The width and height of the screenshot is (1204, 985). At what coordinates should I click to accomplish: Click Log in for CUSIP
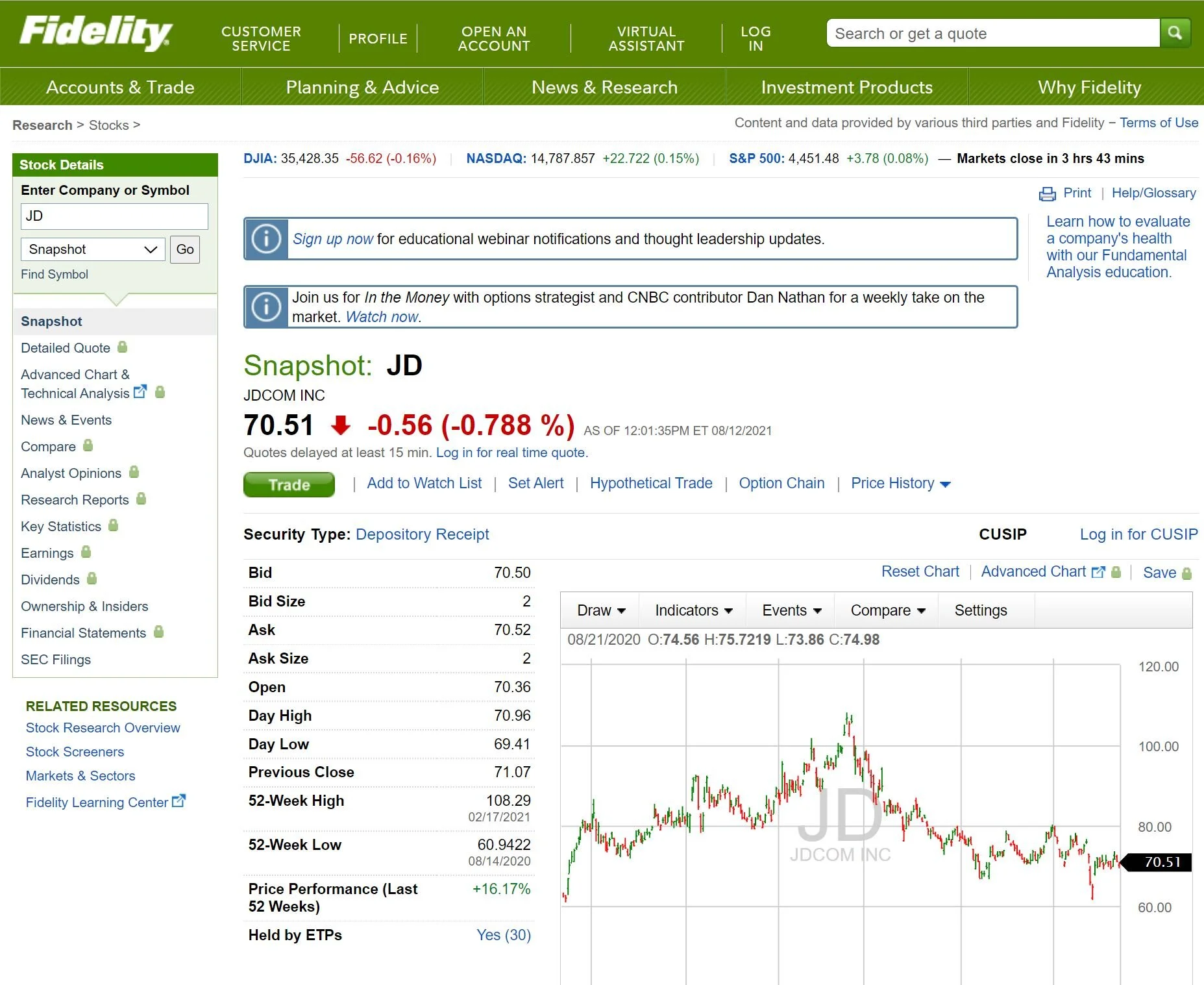pos(1138,534)
